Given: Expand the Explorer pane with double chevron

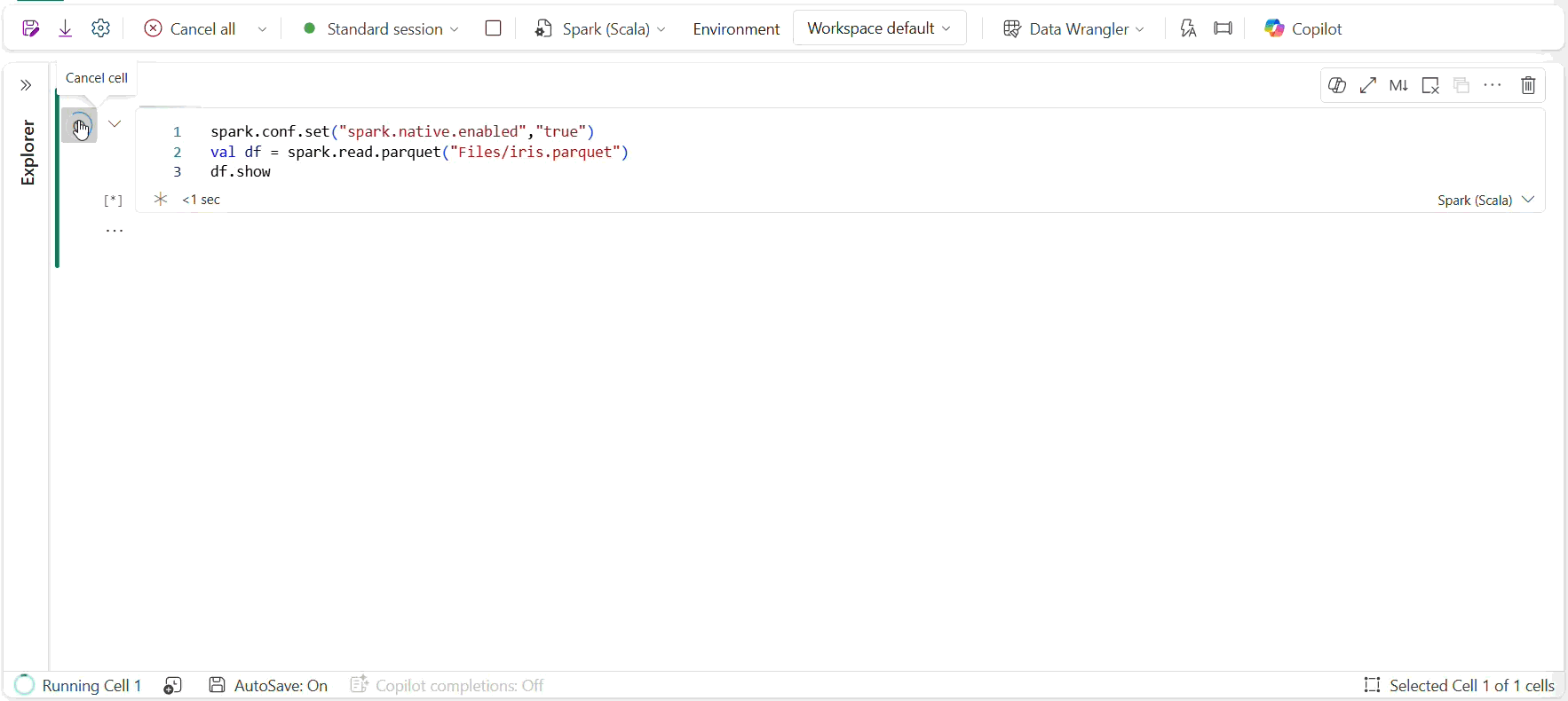Looking at the screenshot, I should [x=26, y=85].
